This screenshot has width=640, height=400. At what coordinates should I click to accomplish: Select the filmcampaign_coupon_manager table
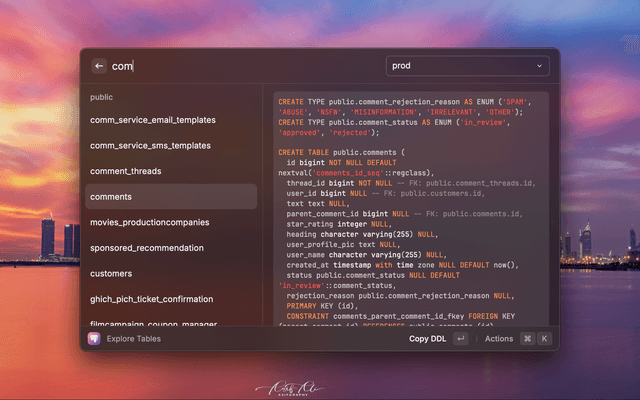pyautogui.click(x=153, y=322)
